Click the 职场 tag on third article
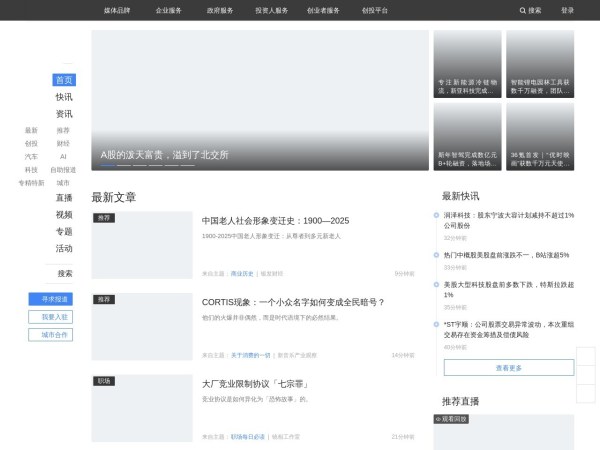 (x=104, y=381)
